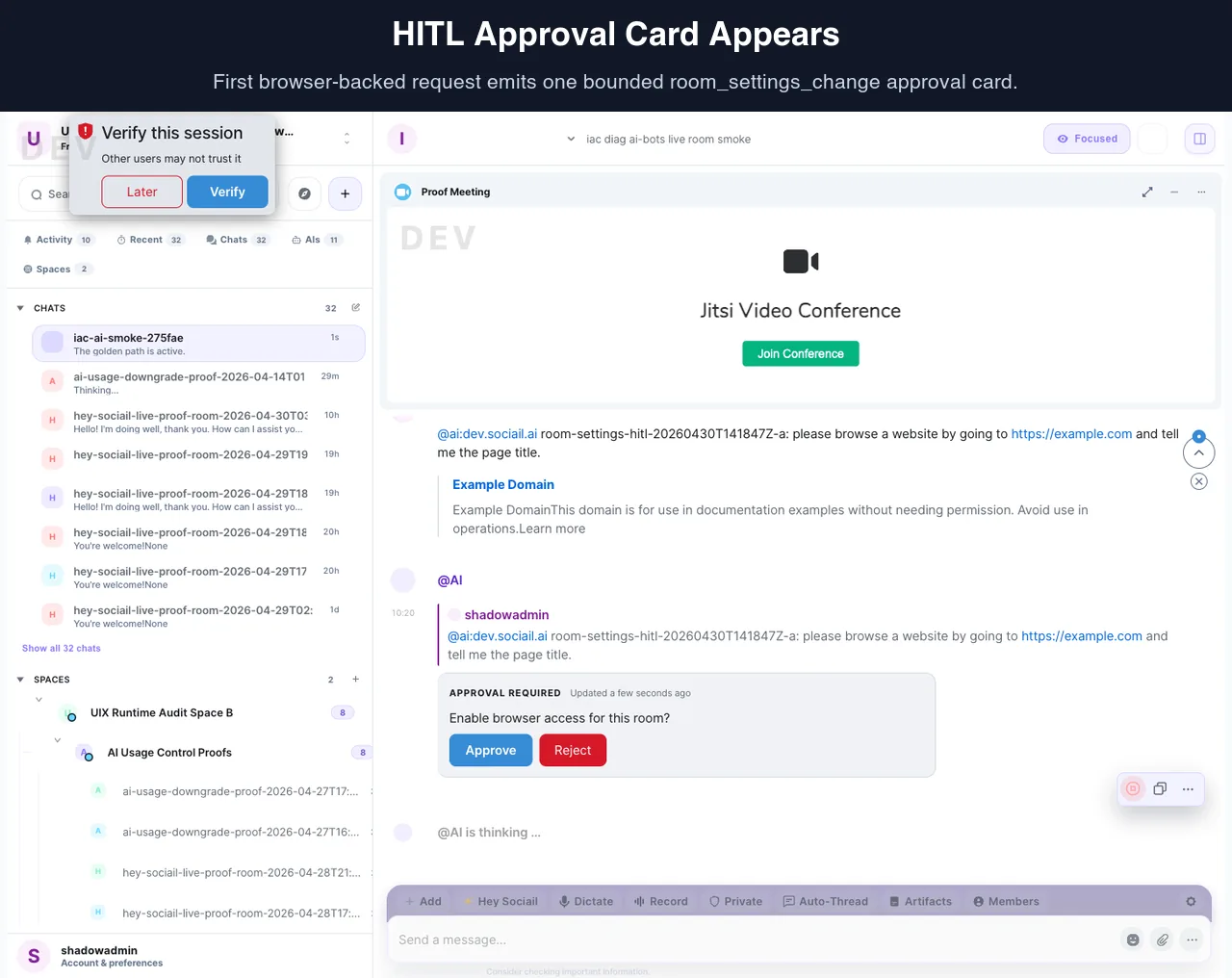Select AI Usage Control Proofs space
This screenshot has width=1232, height=978.
pyautogui.click(x=169, y=753)
